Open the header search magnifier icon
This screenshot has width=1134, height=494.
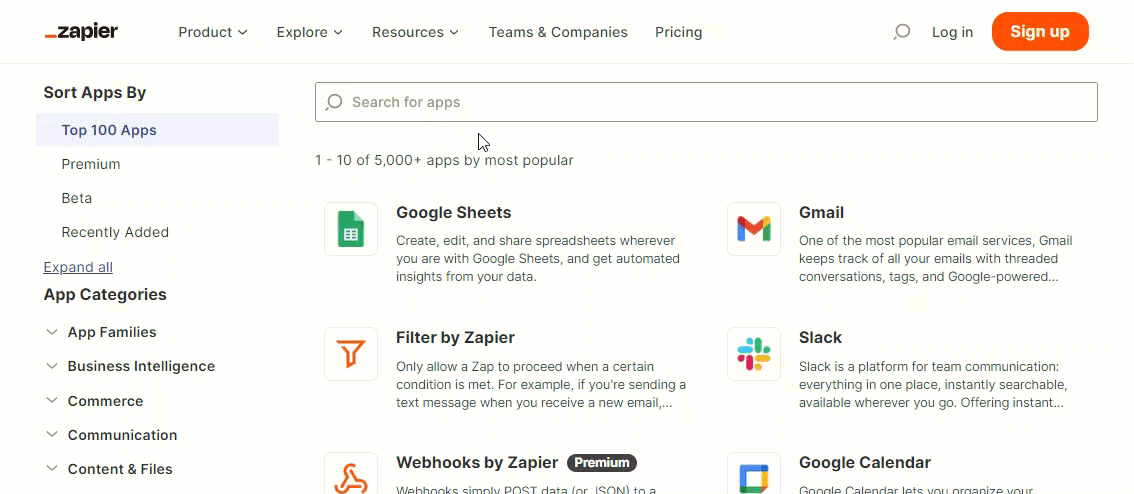[x=901, y=32]
